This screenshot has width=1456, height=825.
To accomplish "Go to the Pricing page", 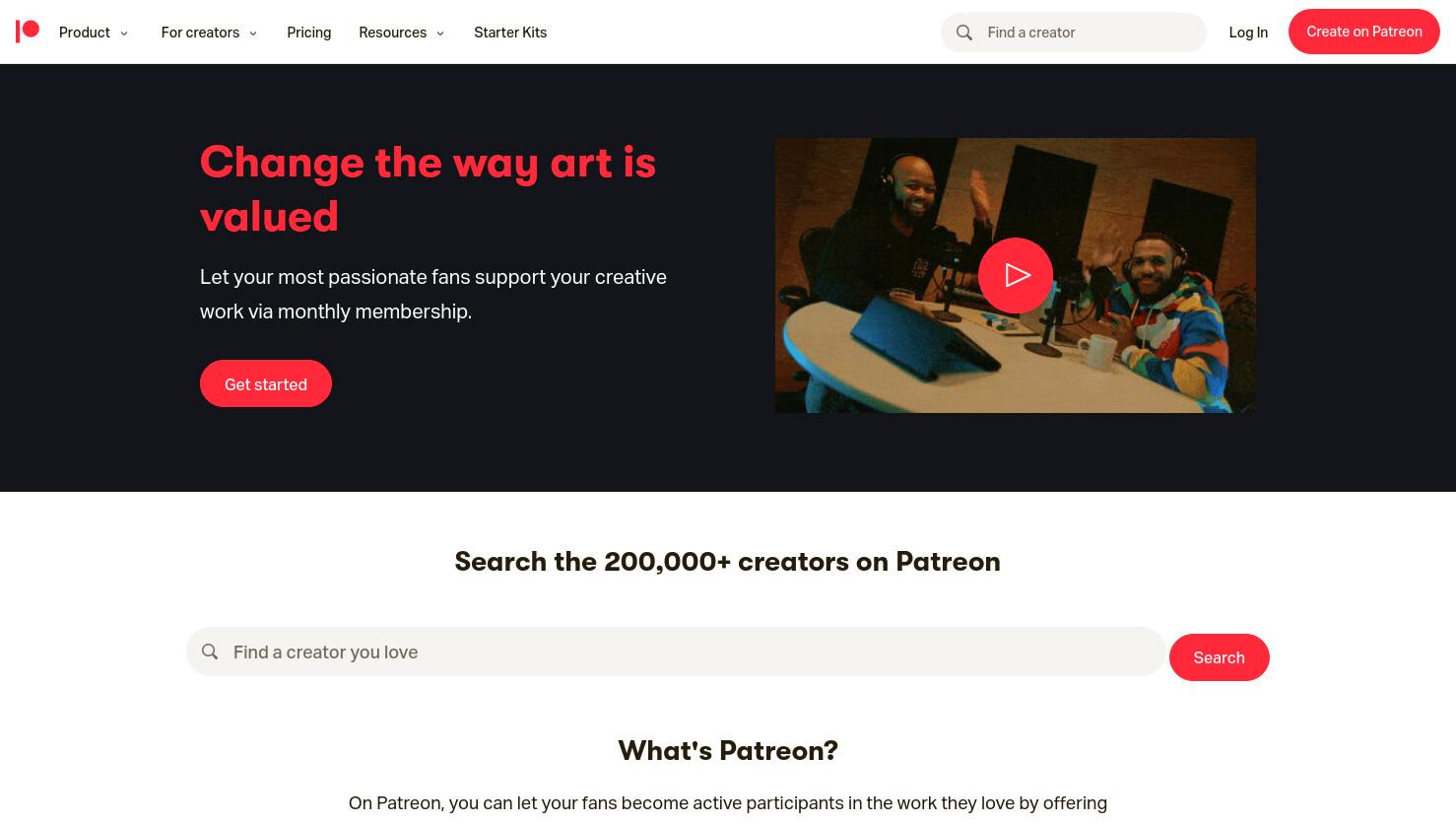I will point(309,33).
